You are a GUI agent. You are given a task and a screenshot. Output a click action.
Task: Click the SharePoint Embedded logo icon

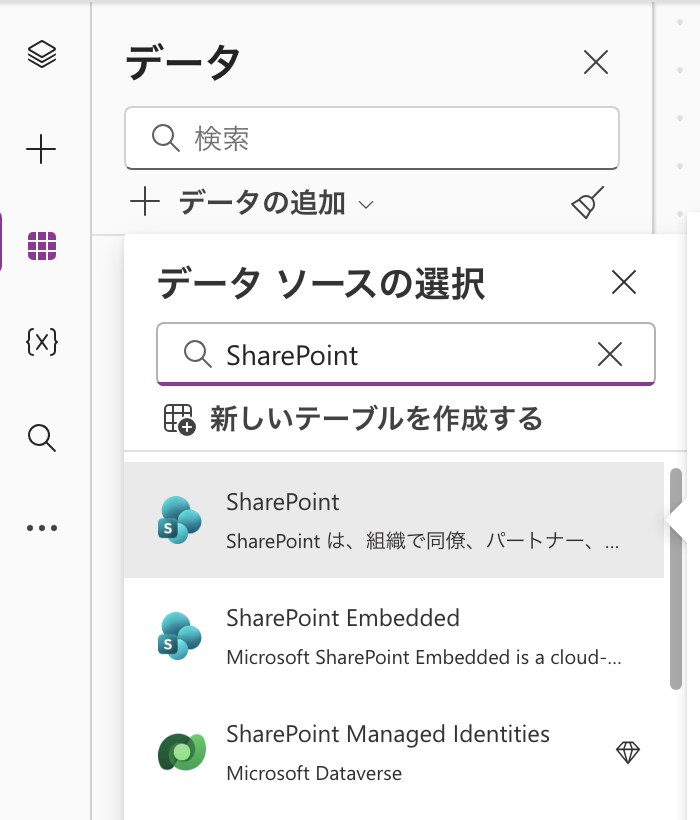coord(180,636)
